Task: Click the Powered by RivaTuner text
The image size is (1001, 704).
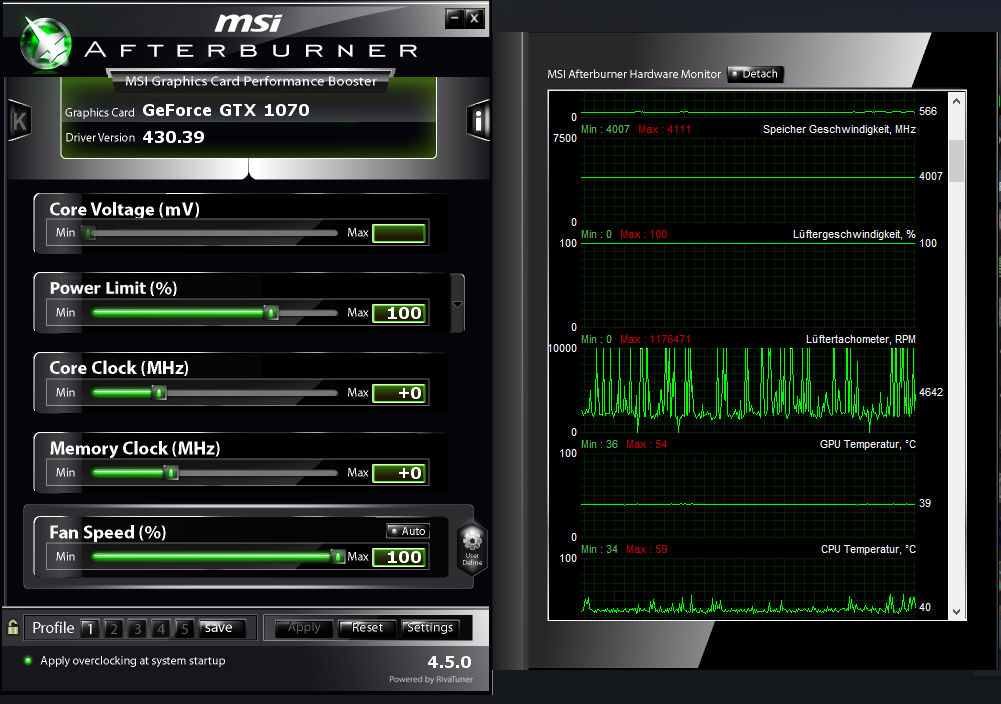Action: click(x=431, y=679)
